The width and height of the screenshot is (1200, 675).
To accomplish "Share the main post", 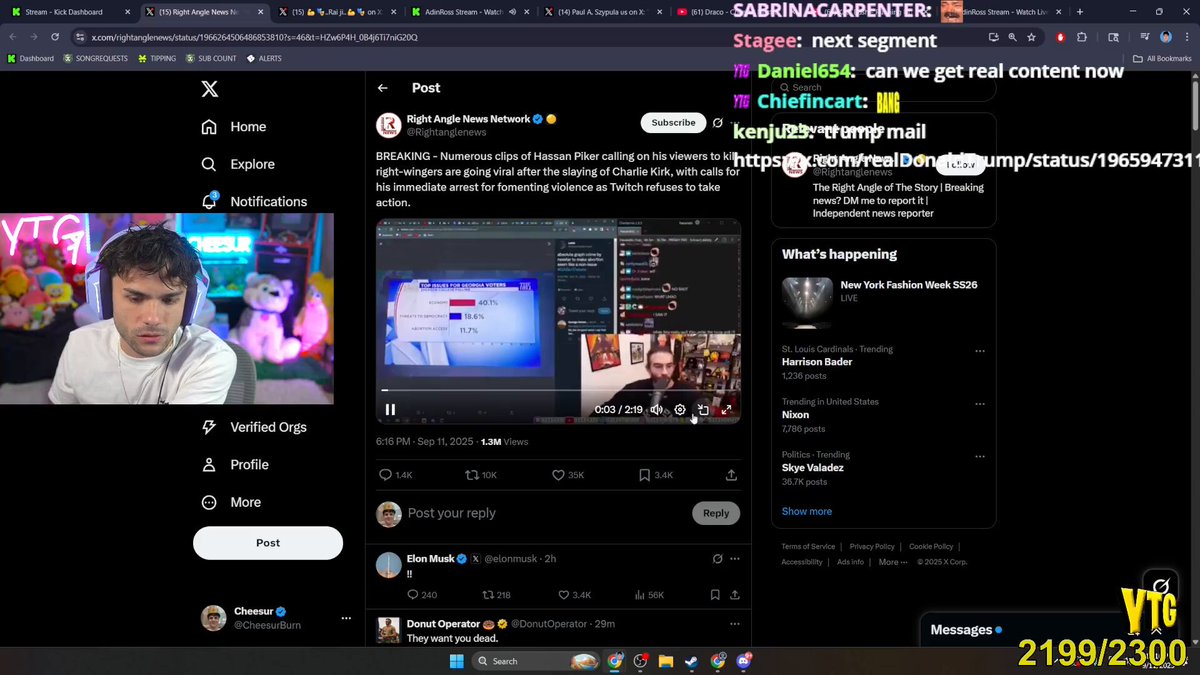I will click(x=732, y=475).
